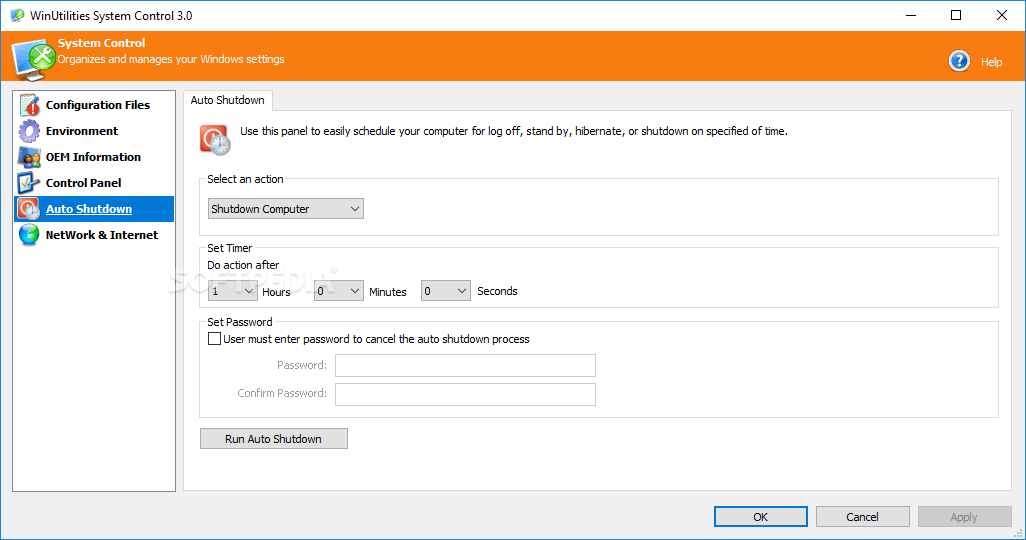The image size is (1026, 540).
Task: Open NetWork & Internet settings
Action: (94, 235)
